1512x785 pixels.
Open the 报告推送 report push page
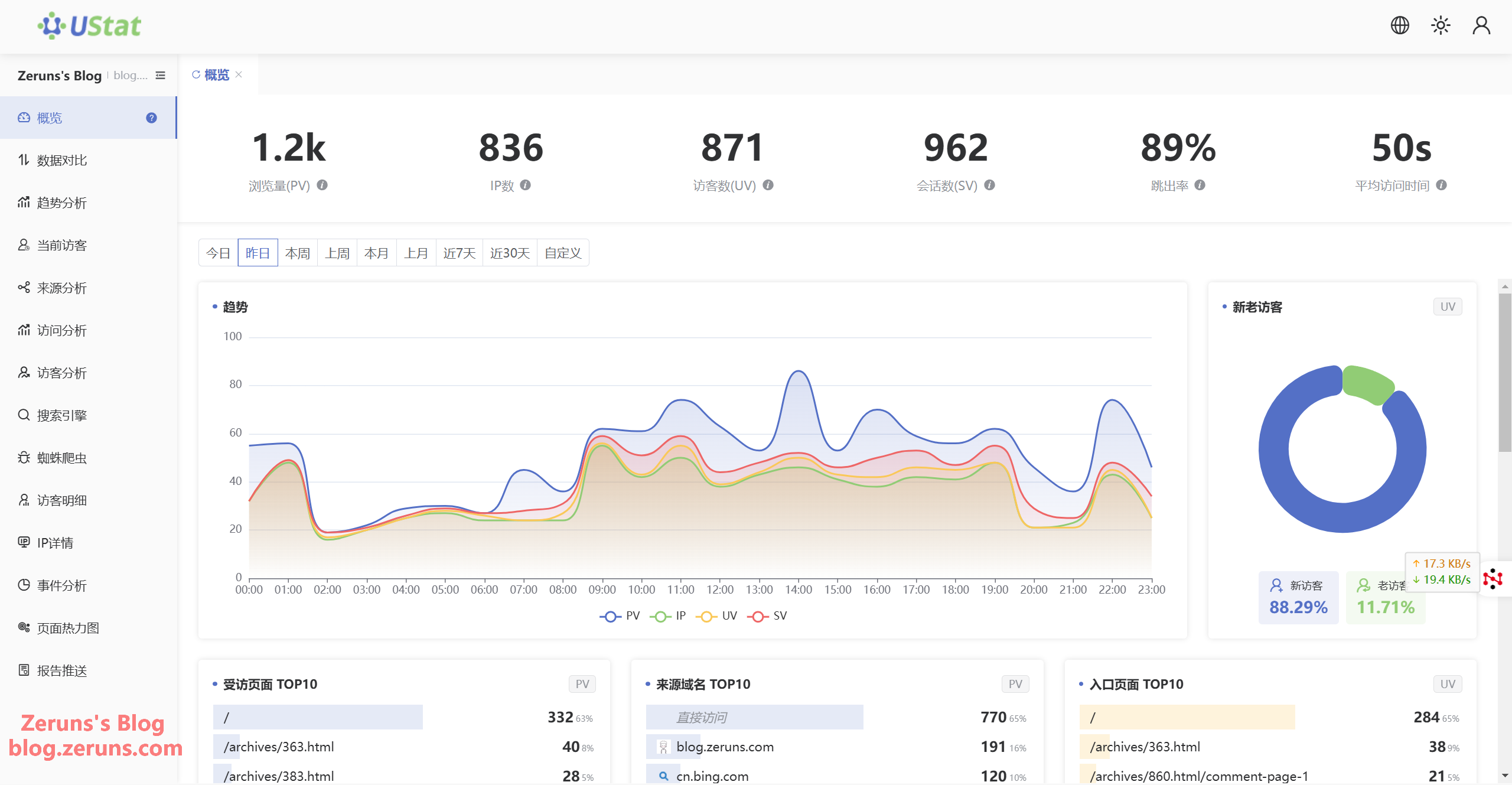coord(61,670)
